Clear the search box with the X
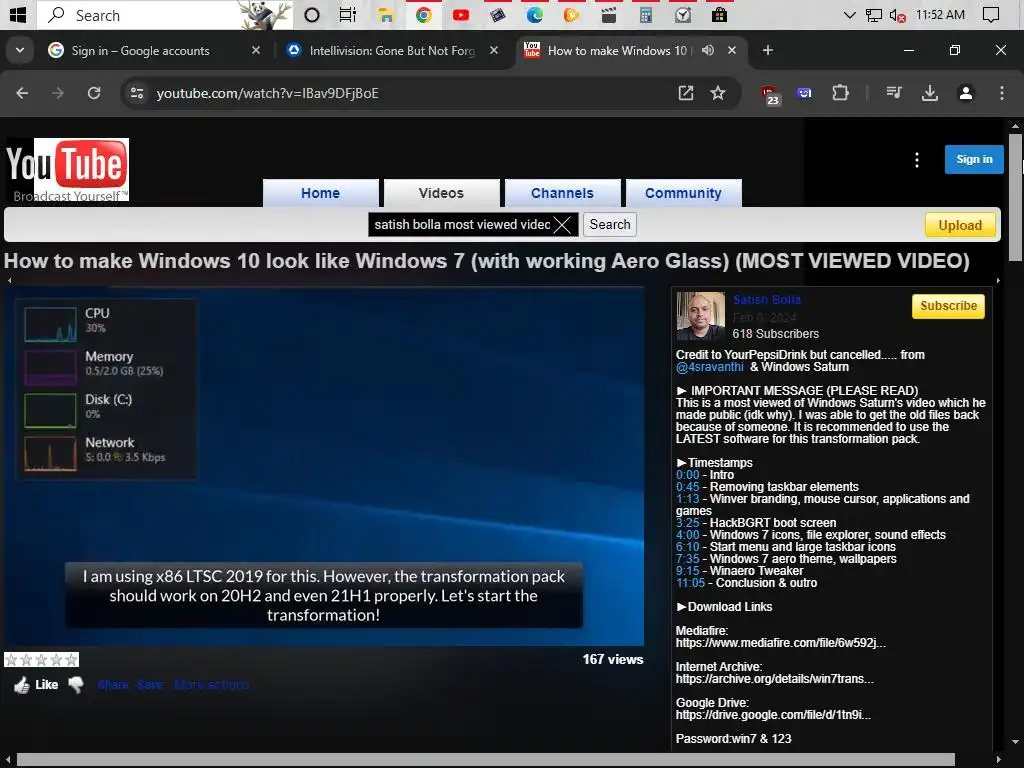1024x768 pixels. point(562,225)
